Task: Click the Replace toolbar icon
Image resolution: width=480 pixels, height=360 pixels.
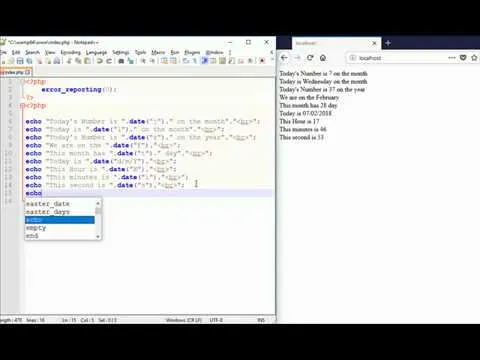Action: 131,61
